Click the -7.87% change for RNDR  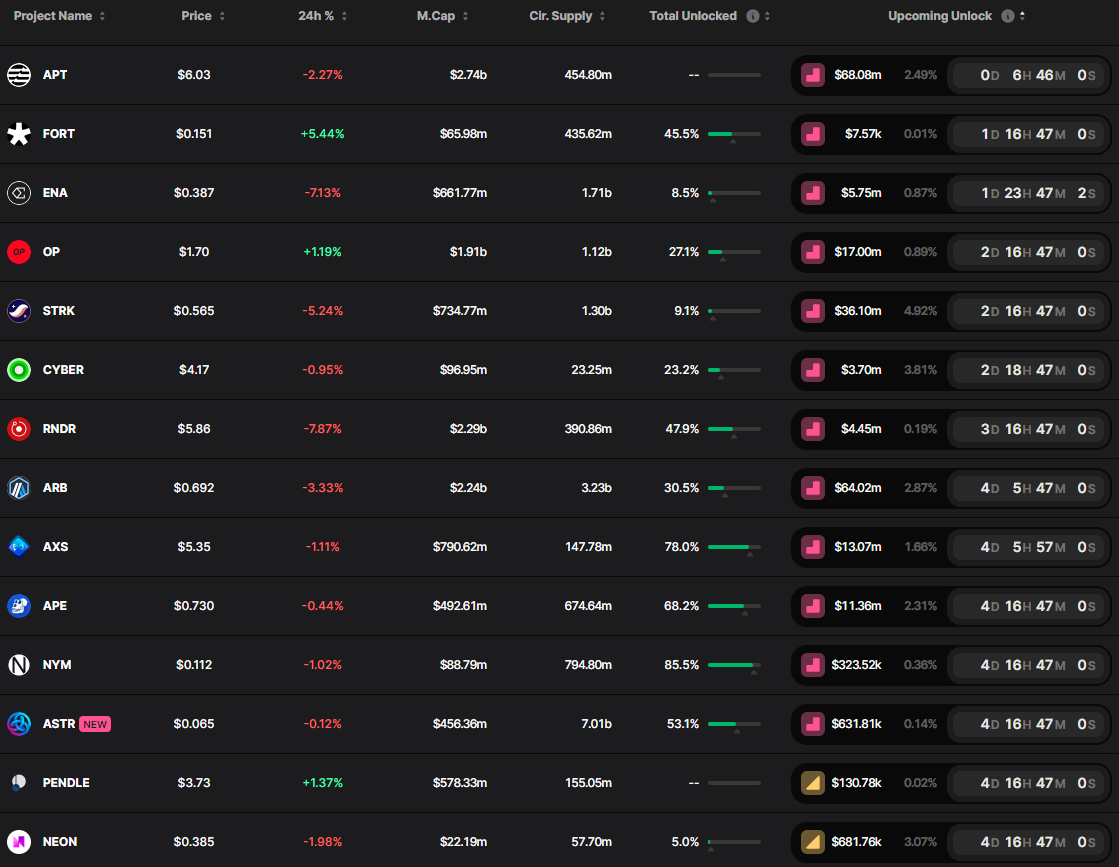click(323, 429)
